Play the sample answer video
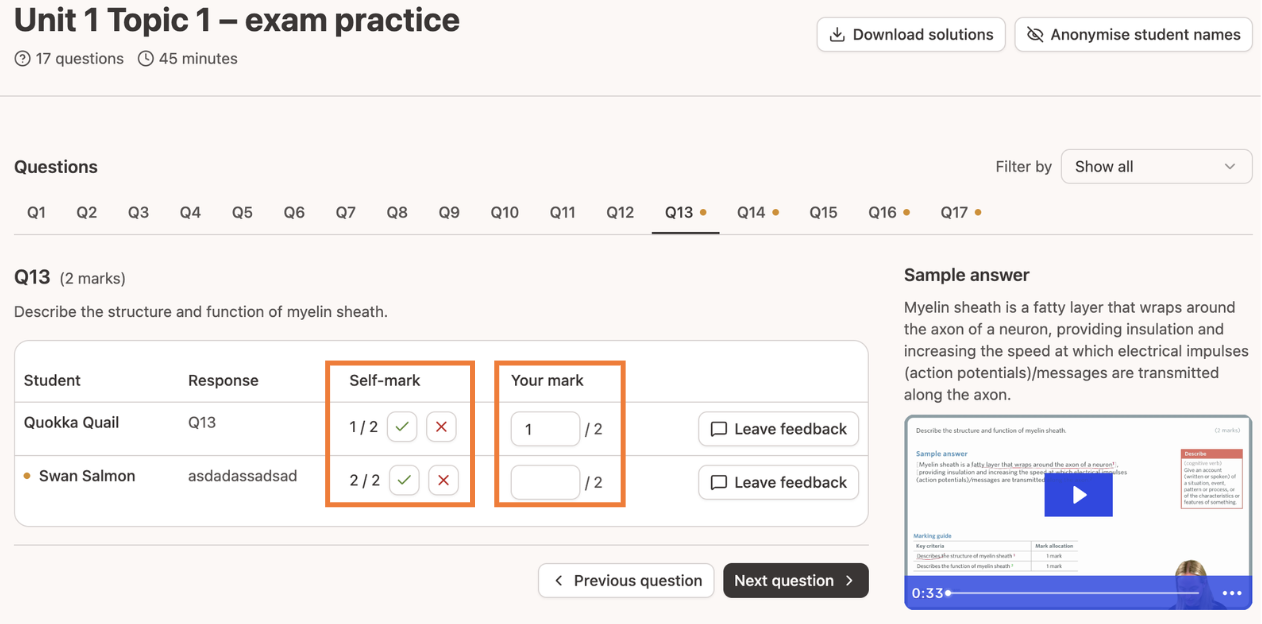 tap(1078, 495)
